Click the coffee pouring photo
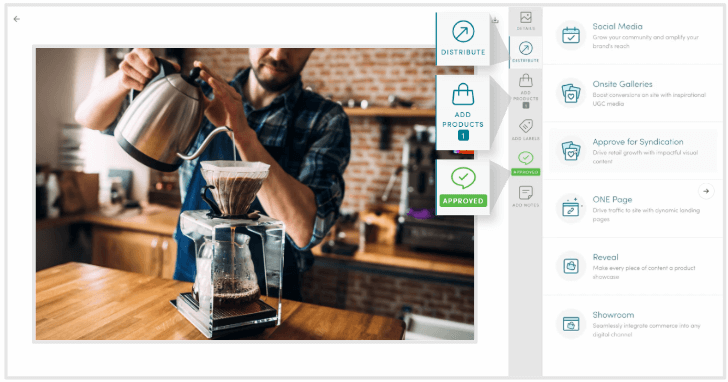Image resolution: width=728 pixels, height=382 pixels. pyautogui.click(x=254, y=194)
